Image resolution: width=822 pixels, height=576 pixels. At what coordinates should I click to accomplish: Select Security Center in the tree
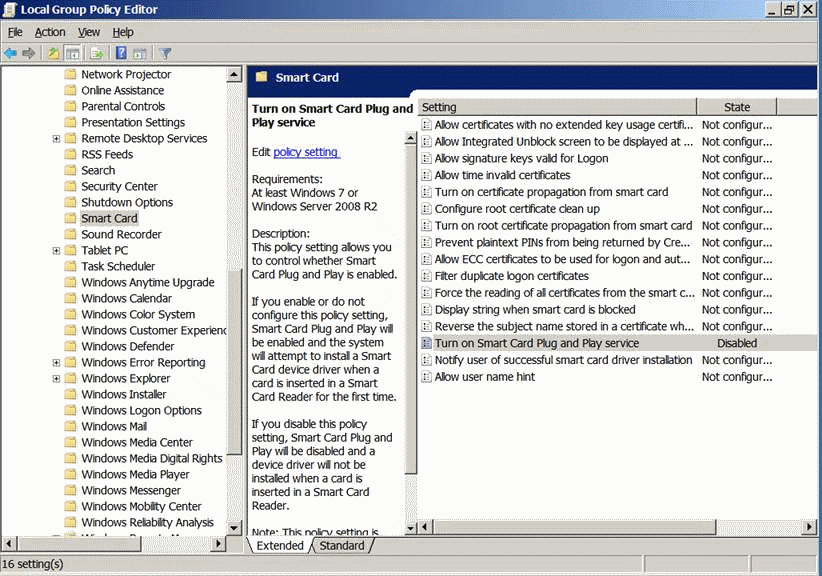119,186
